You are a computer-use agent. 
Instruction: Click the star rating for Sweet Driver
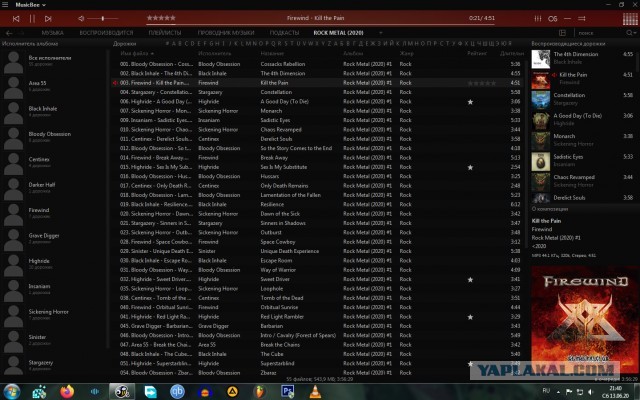click(x=470, y=280)
